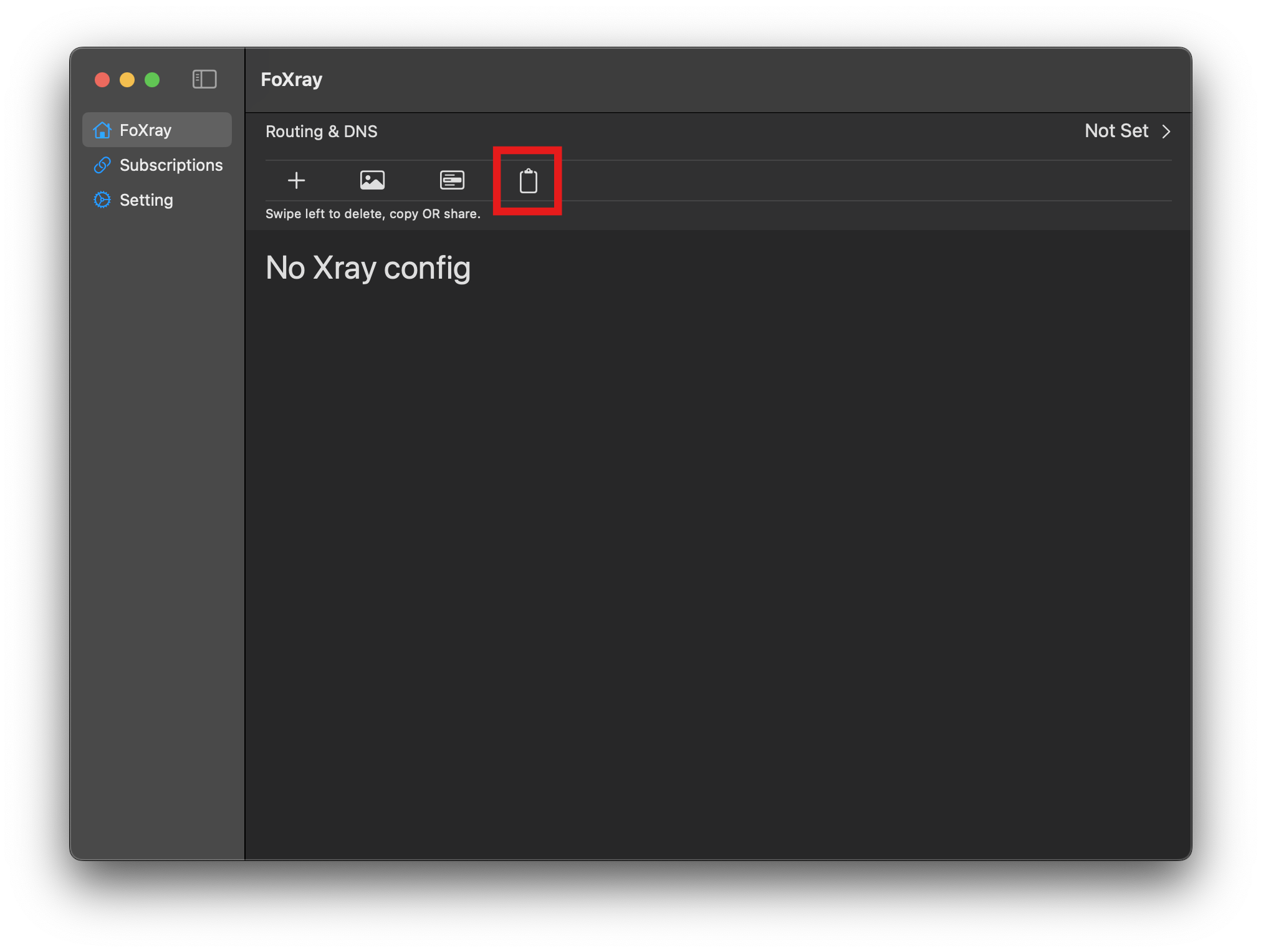
Task: Click the house icon beside FoXray
Action: 102,130
